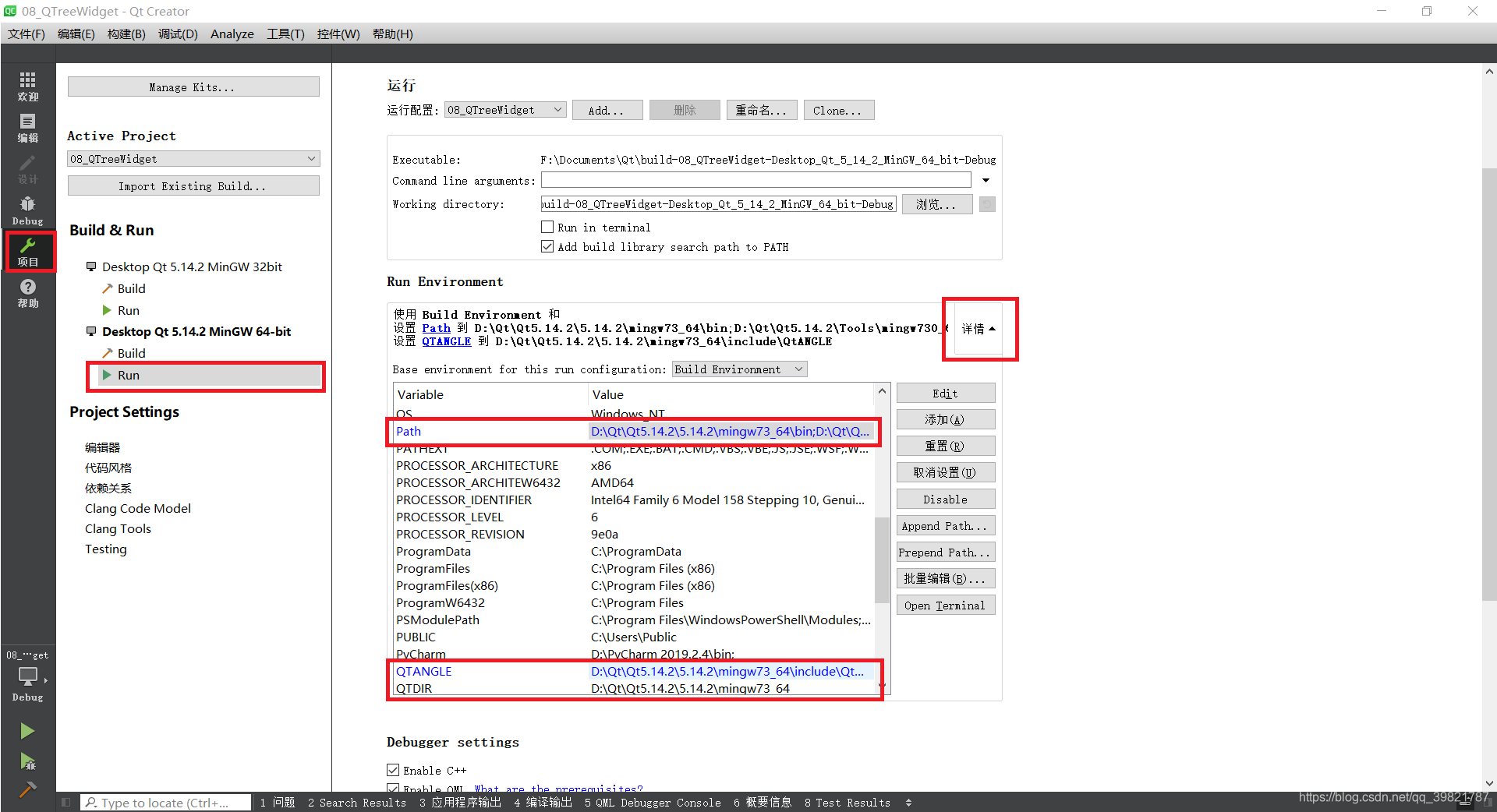This screenshot has height=812, width=1497.
Task: Open the 文件(F) menu
Action: 27,34
